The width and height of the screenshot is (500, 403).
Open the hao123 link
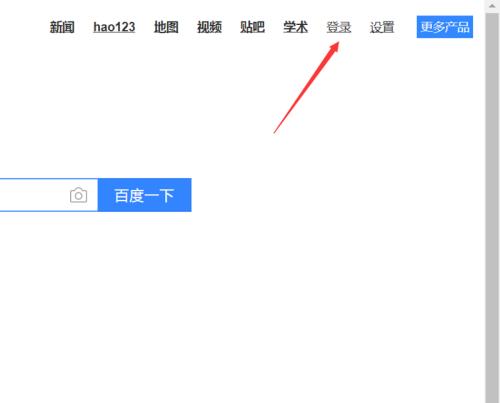pyautogui.click(x=114, y=27)
